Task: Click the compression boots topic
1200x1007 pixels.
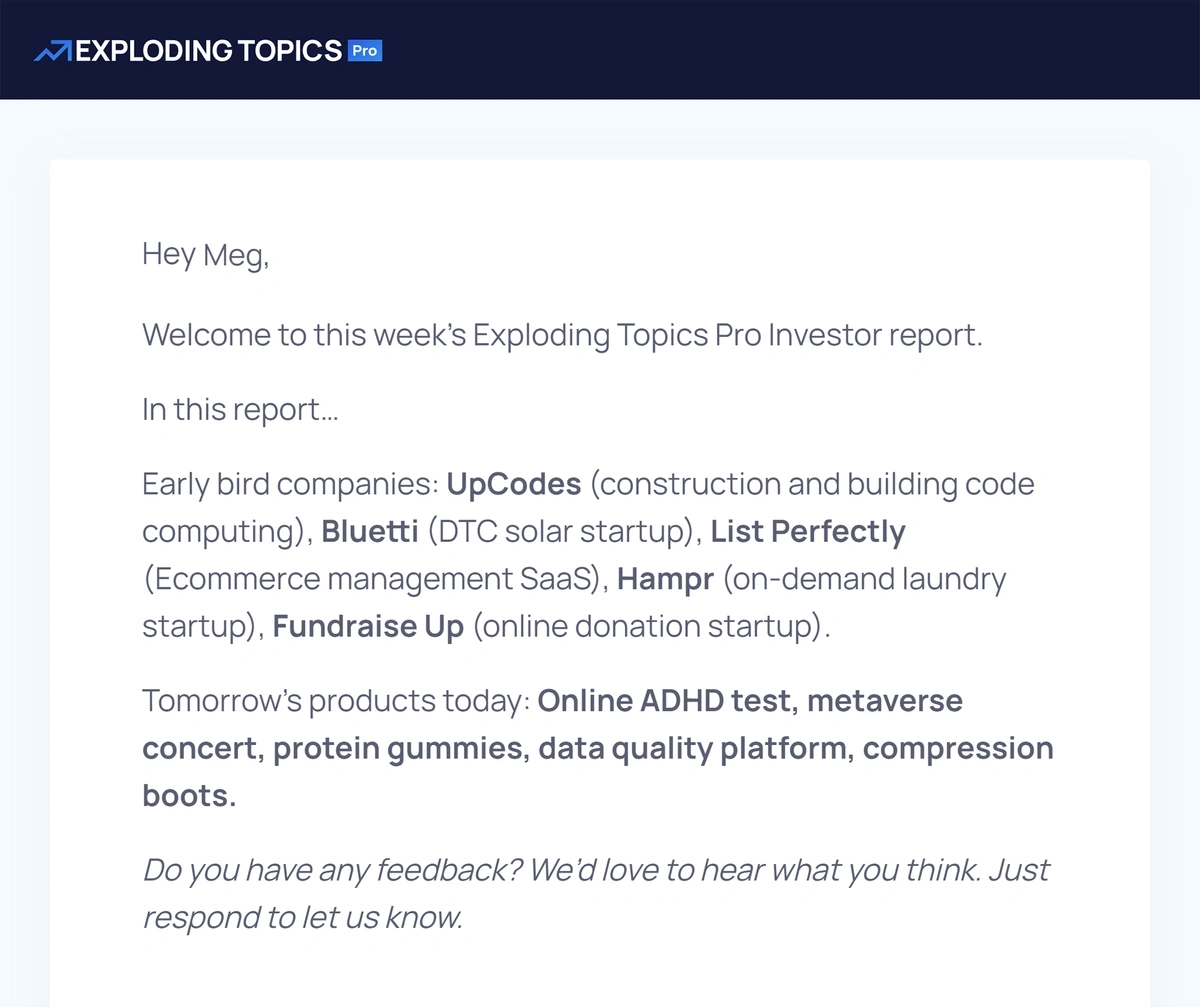Action: tap(598, 772)
